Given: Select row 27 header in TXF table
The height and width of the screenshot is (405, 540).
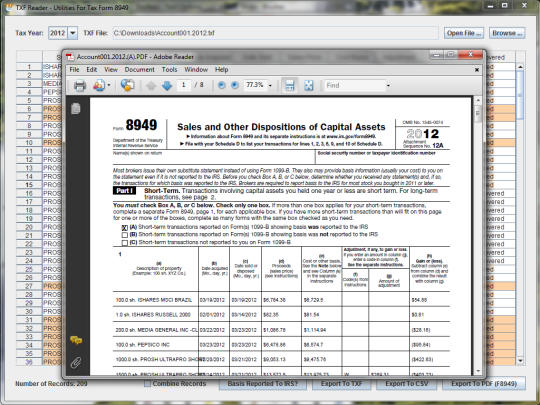Looking at the screenshot, I should 29,286.
